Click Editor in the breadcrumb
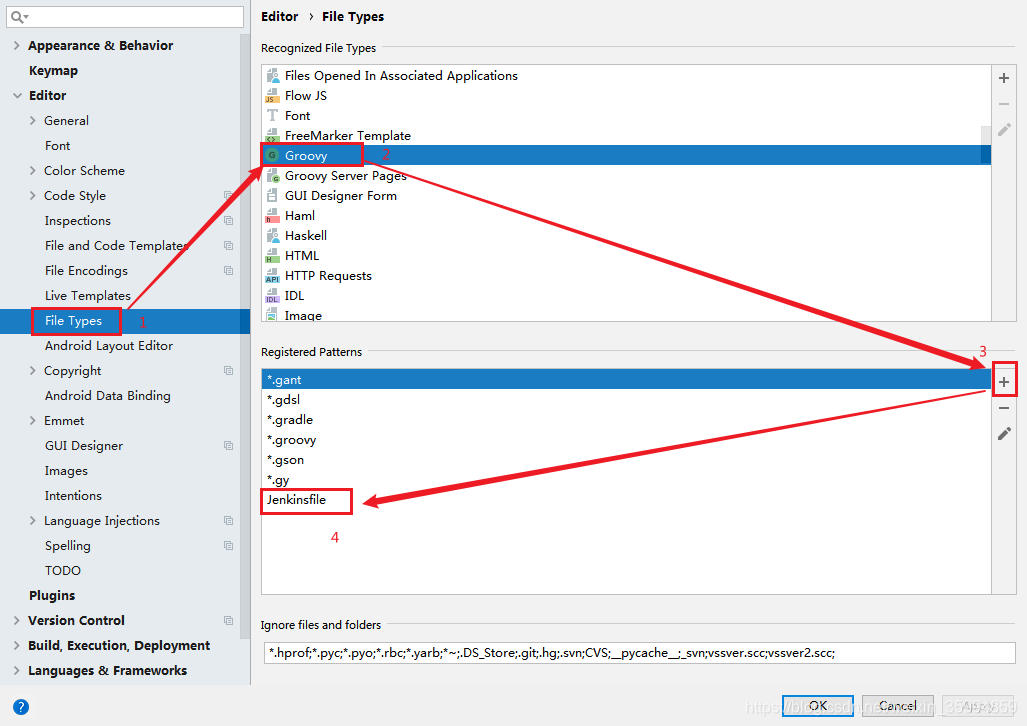The height and width of the screenshot is (726, 1027). (x=280, y=16)
